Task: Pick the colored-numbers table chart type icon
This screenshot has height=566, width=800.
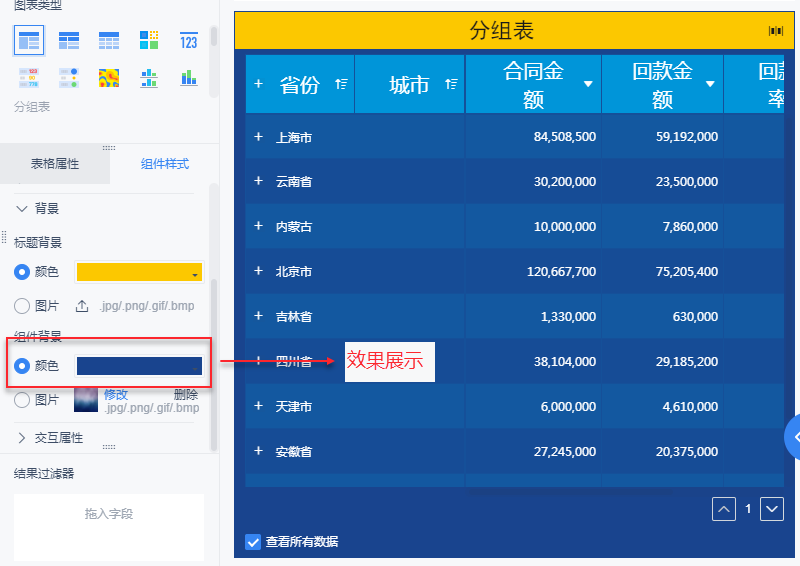Action: [x=29, y=78]
